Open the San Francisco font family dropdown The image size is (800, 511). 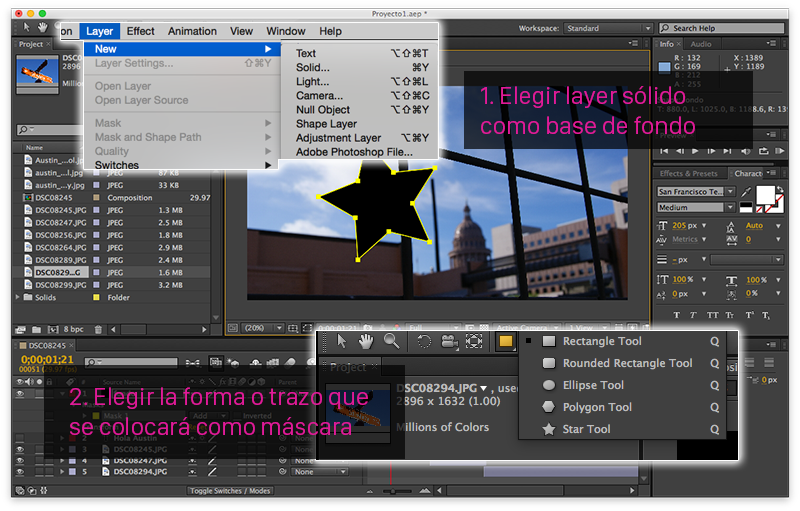click(695, 192)
